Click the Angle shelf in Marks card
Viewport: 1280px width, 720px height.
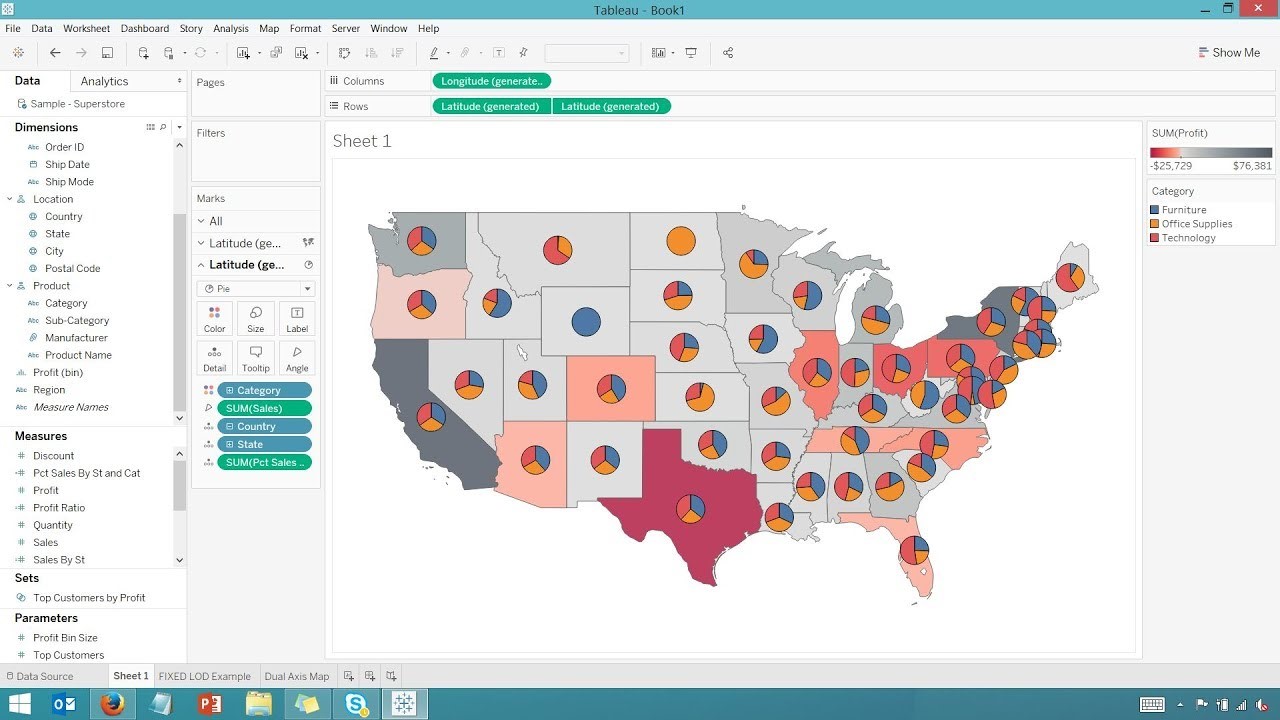pyautogui.click(x=296, y=357)
